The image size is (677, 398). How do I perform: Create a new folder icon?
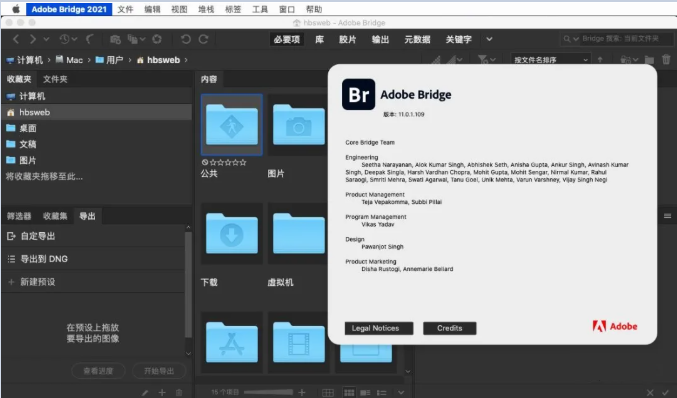click(x=649, y=60)
